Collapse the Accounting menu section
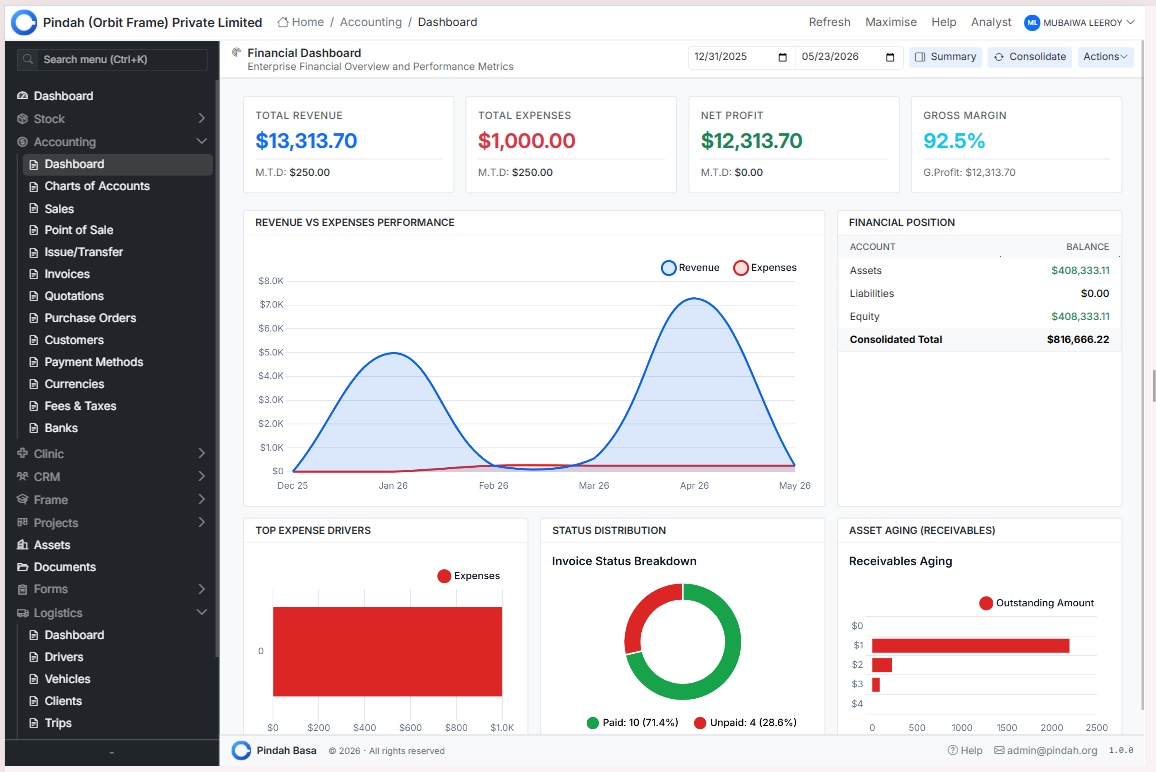Screen dimensions: 1156x772 111,142
